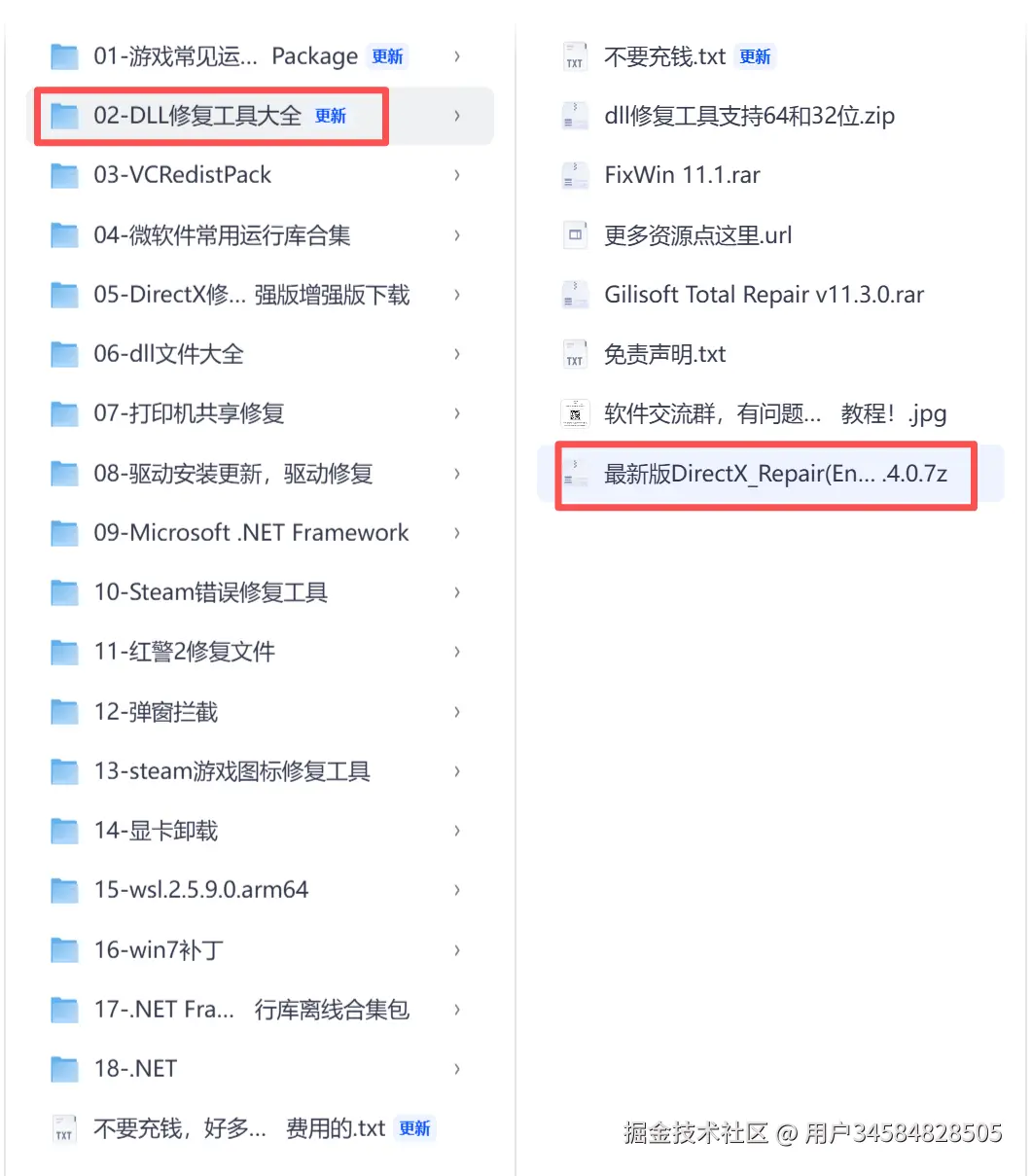Click the url shortcut icon for 更多资源点这里.url
Screen dimensions: 1032x1176
[x=575, y=235]
